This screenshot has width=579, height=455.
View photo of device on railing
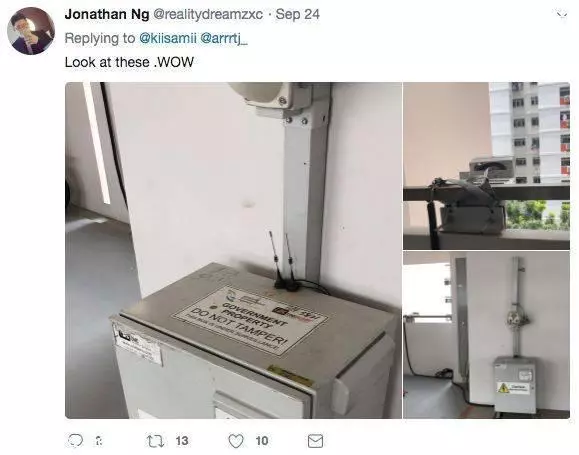[486, 166]
